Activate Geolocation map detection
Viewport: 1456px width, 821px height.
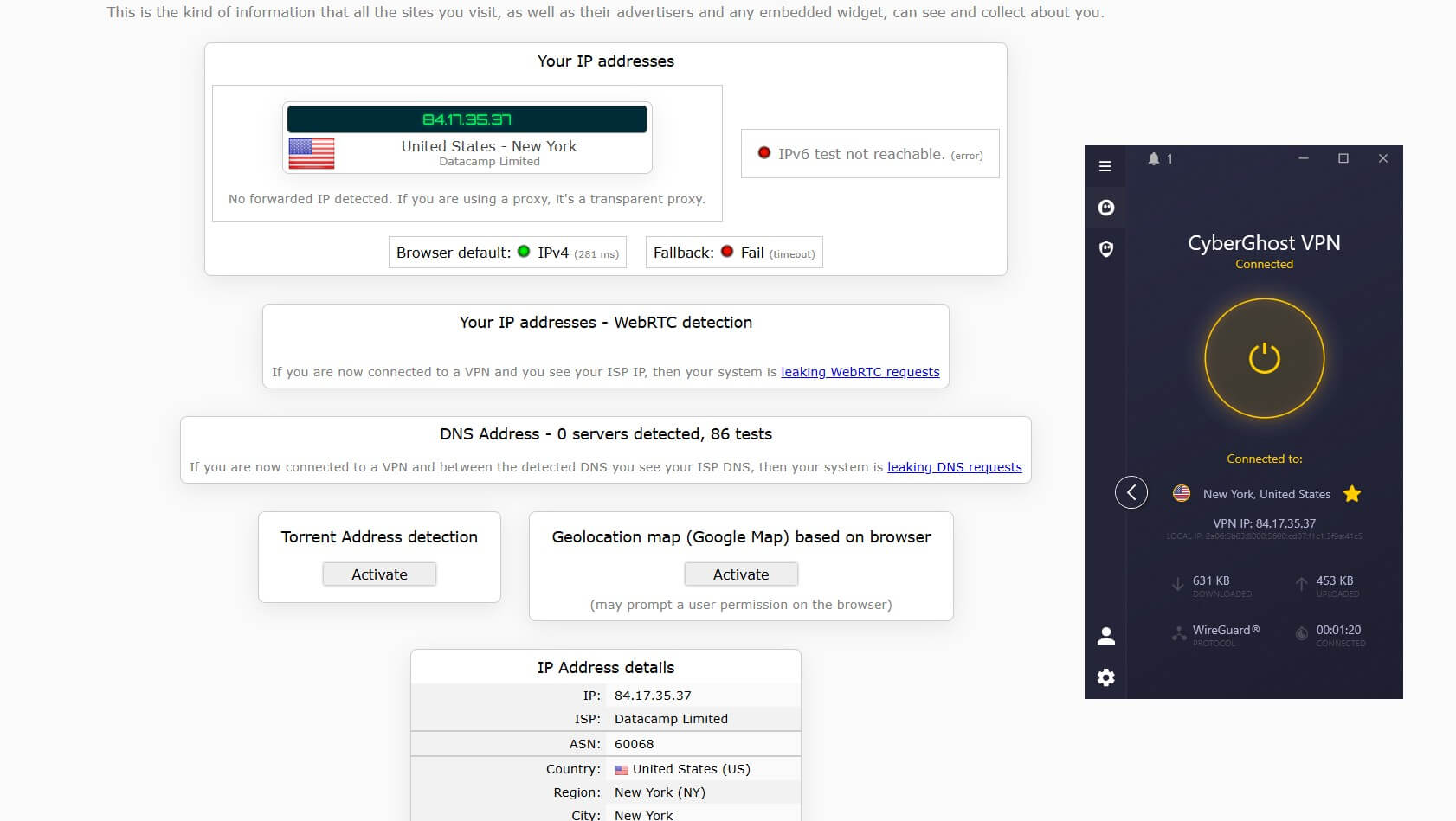point(740,574)
